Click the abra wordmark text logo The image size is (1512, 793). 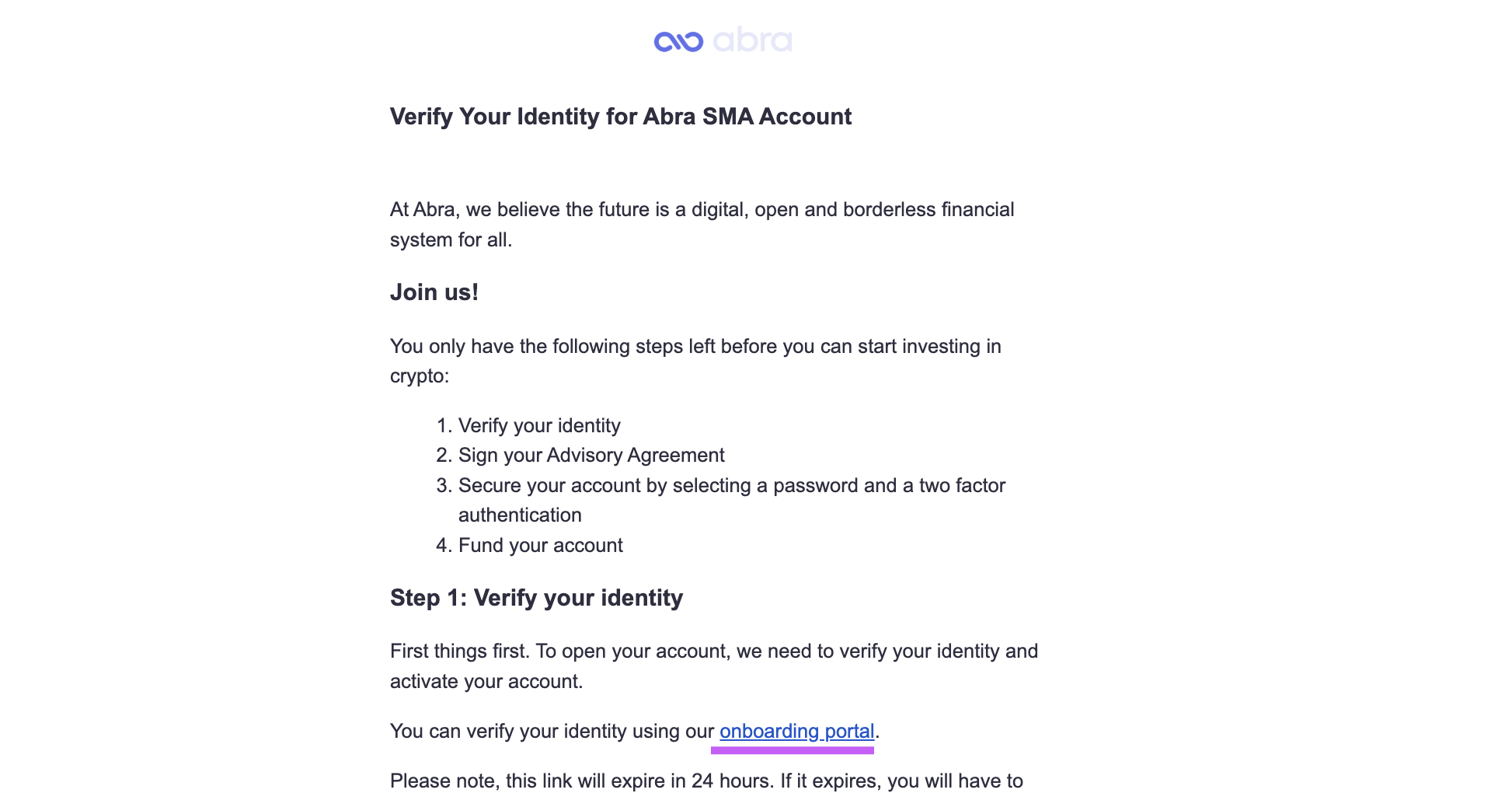coord(752,40)
